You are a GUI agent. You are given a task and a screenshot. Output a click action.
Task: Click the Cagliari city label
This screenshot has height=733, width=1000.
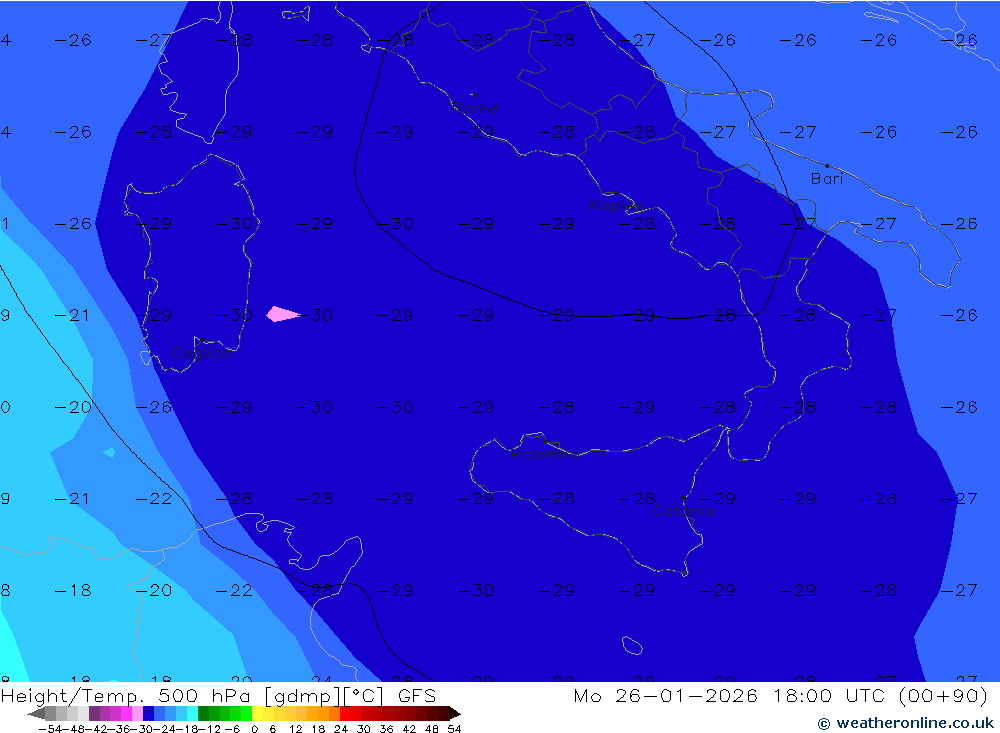coord(203,353)
